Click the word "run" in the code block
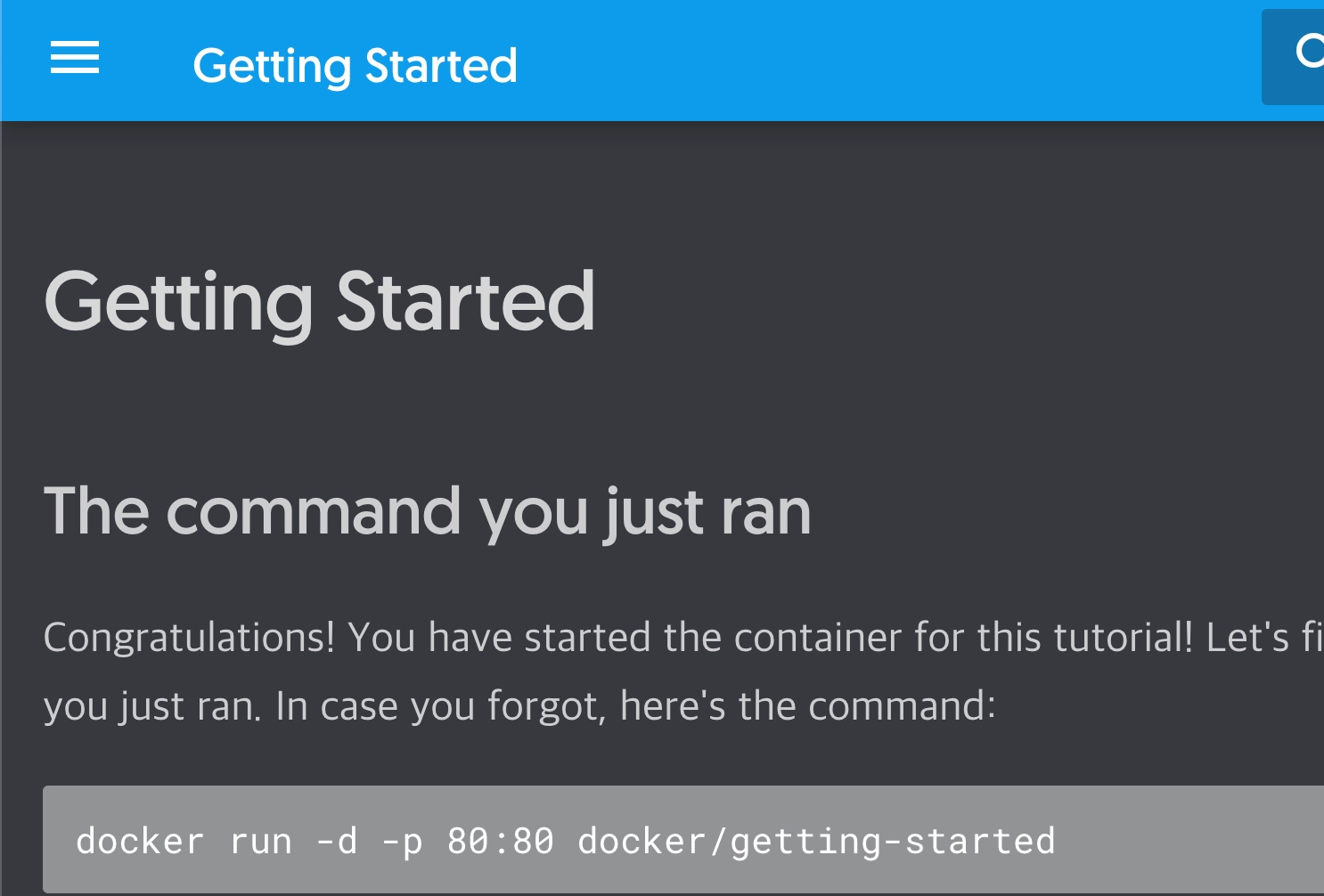Screen dimensions: 1324x896 tap(260, 841)
